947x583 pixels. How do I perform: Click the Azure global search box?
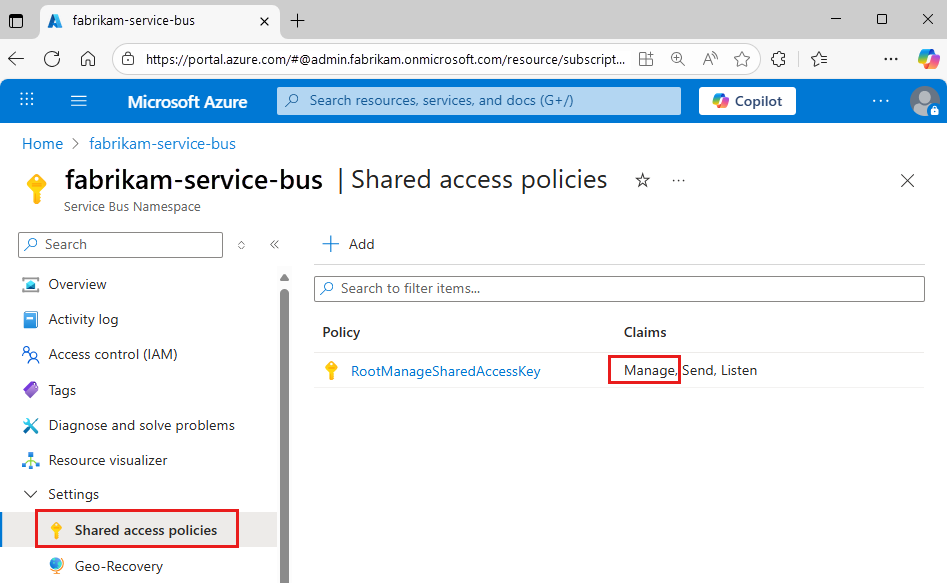pos(478,100)
